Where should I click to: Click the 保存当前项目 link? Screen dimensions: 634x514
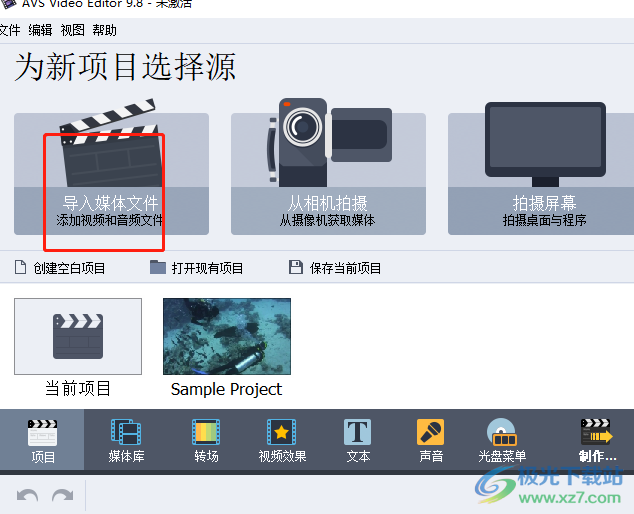click(x=335, y=268)
